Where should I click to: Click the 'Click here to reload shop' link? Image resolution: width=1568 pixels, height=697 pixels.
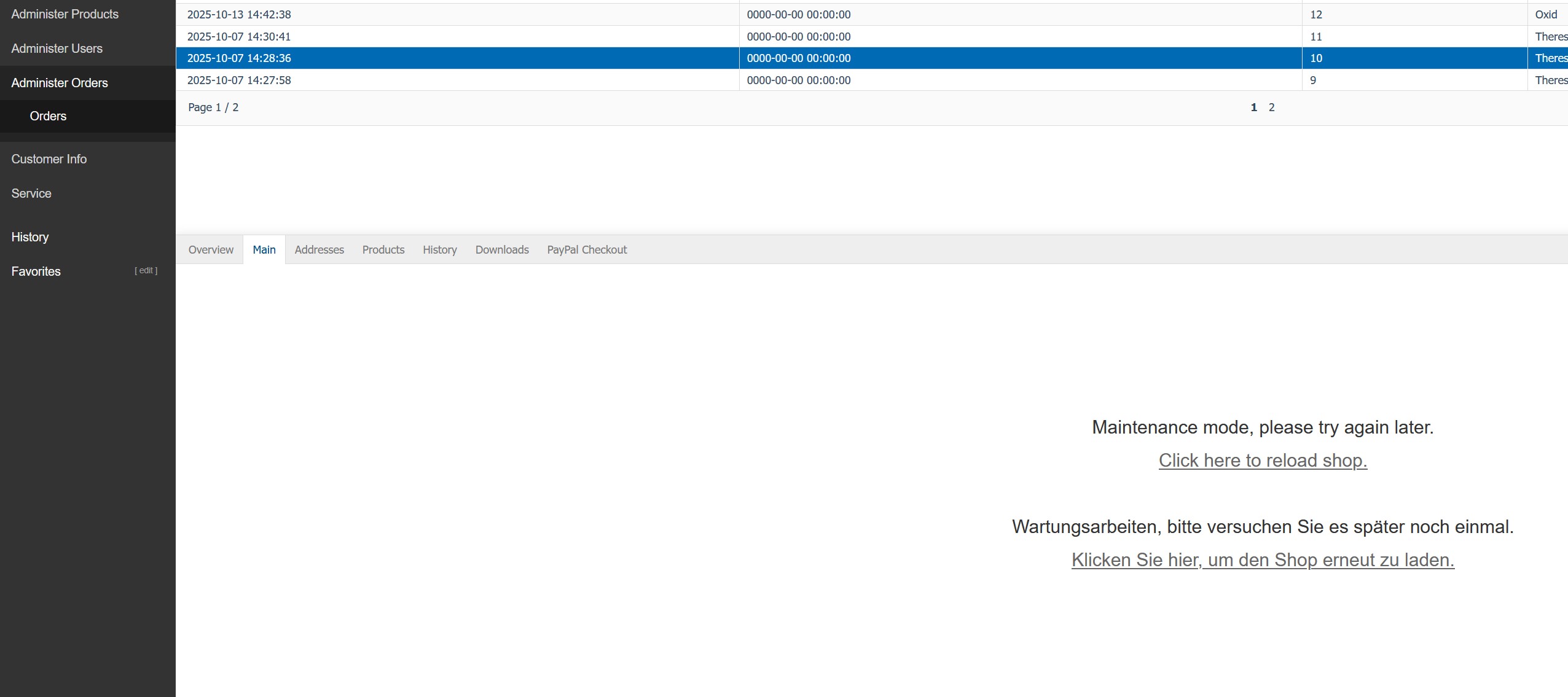click(x=1262, y=461)
